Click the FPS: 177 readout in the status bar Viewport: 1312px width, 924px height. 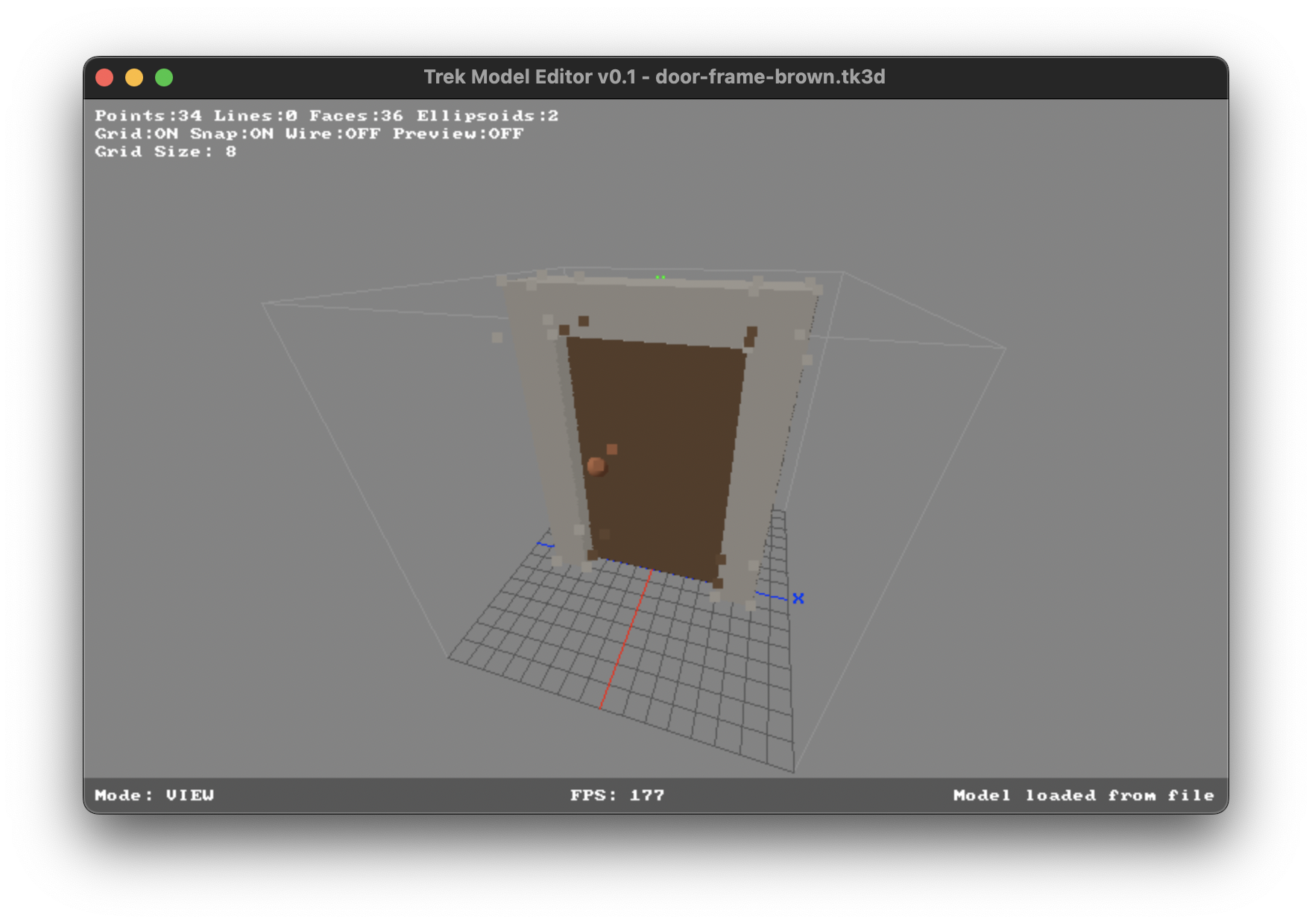pos(617,795)
